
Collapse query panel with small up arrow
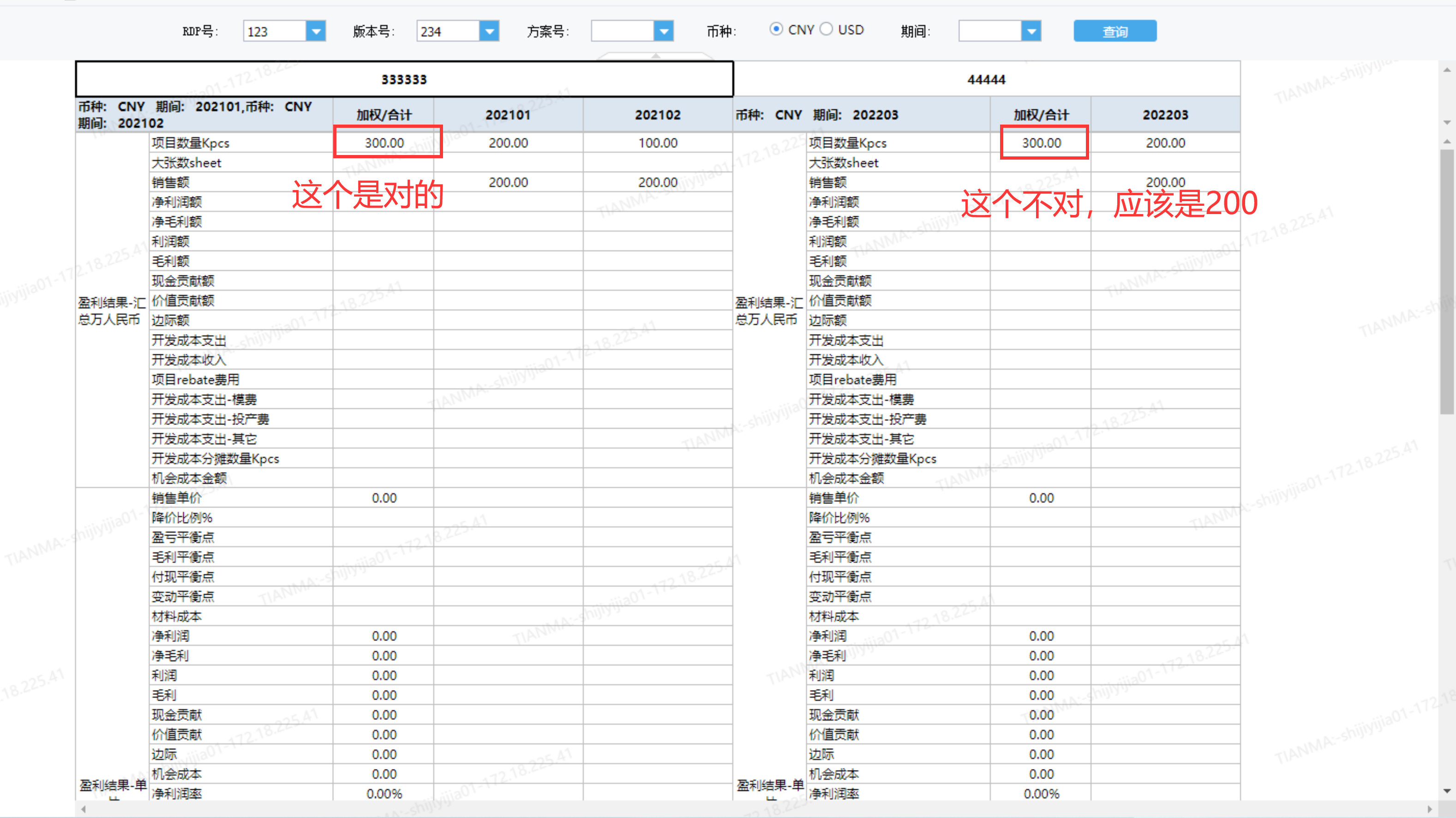pos(656,56)
